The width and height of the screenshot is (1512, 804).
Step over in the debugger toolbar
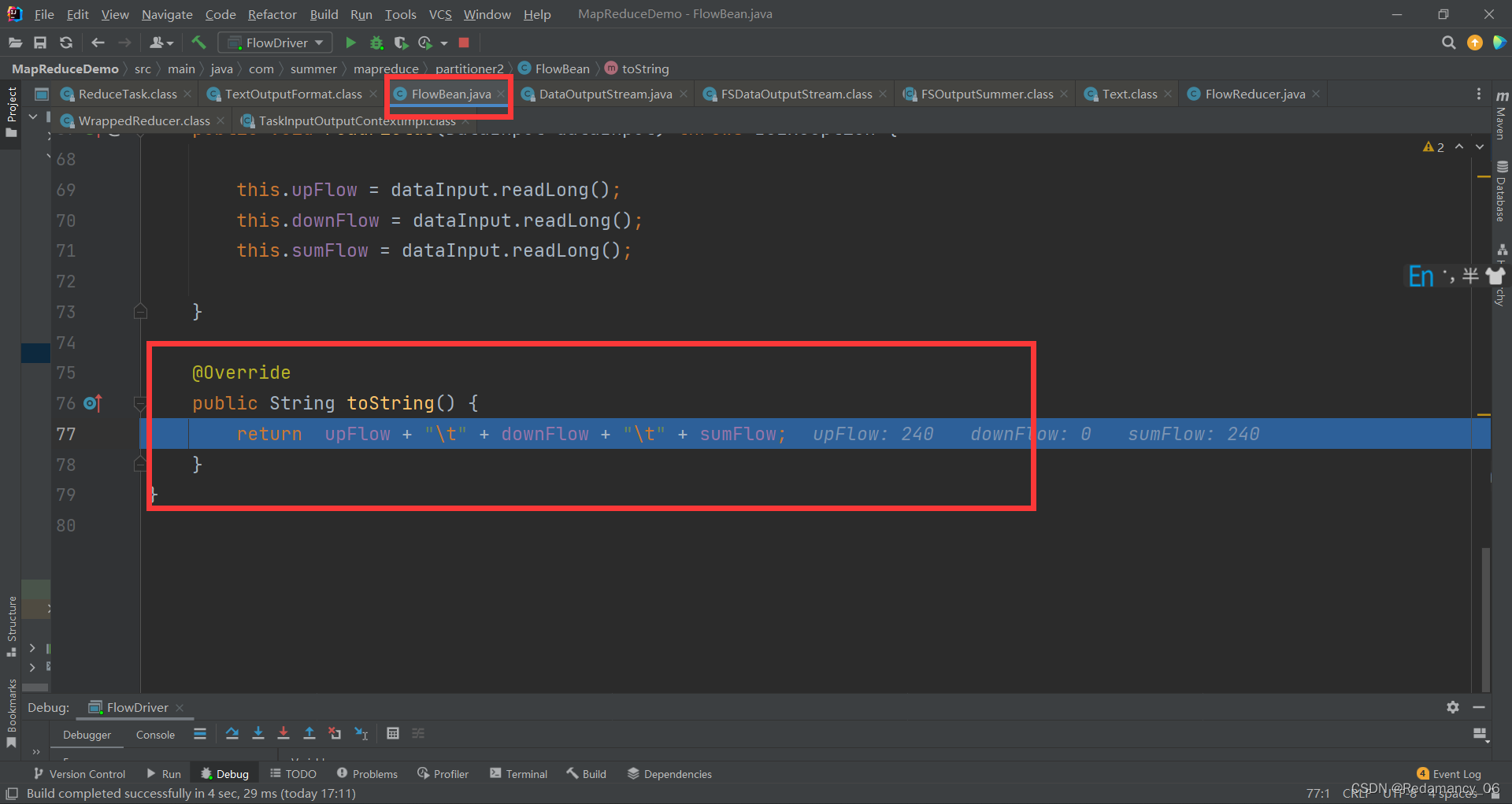click(x=232, y=733)
